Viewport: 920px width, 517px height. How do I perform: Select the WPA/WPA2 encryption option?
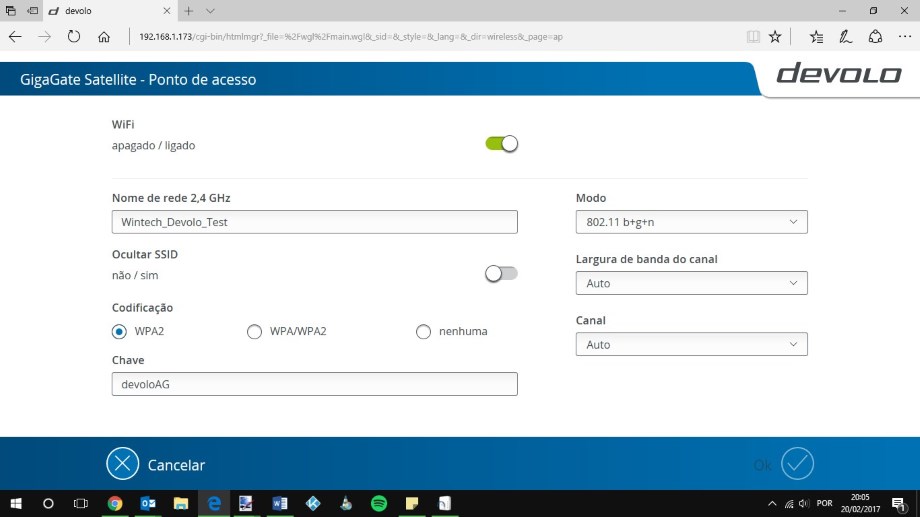click(x=254, y=332)
